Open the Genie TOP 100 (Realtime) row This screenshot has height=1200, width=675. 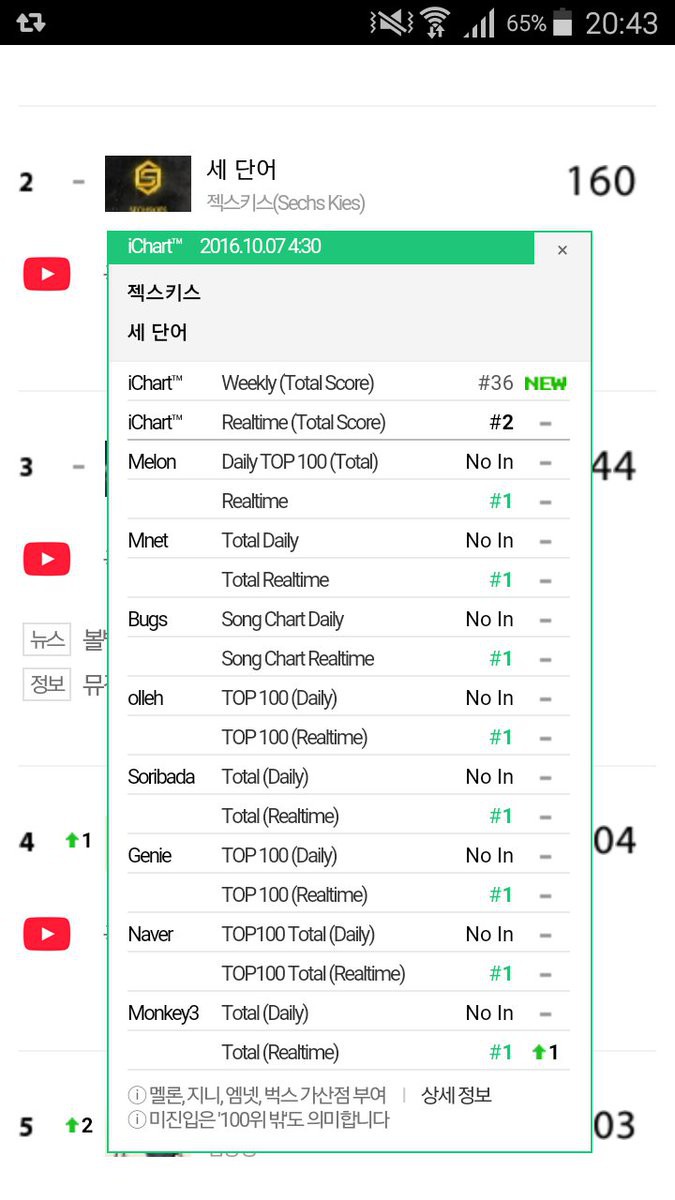(349, 895)
